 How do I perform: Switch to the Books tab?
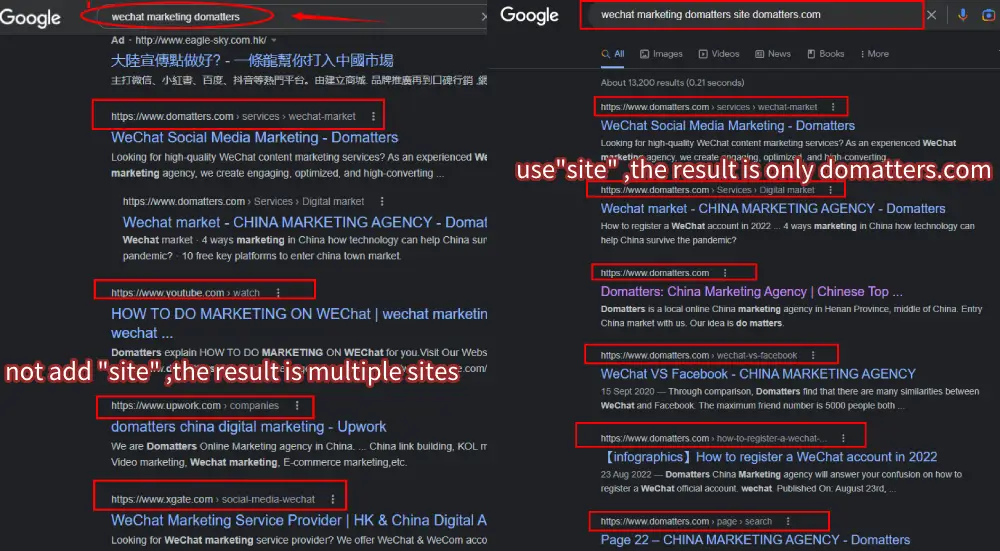coord(826,54)
